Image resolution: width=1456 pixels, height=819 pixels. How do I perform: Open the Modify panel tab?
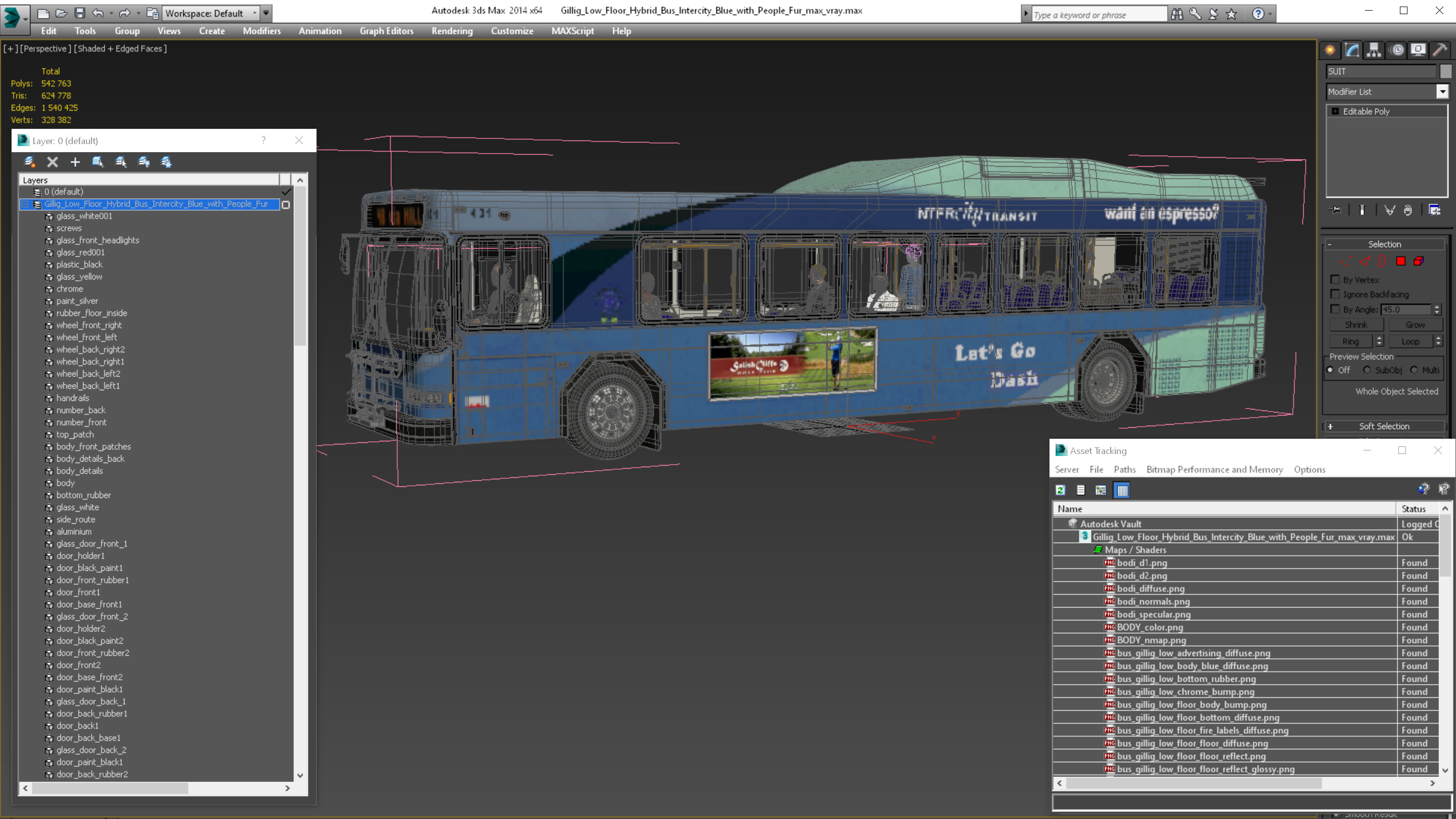(x=1352, y=51)
